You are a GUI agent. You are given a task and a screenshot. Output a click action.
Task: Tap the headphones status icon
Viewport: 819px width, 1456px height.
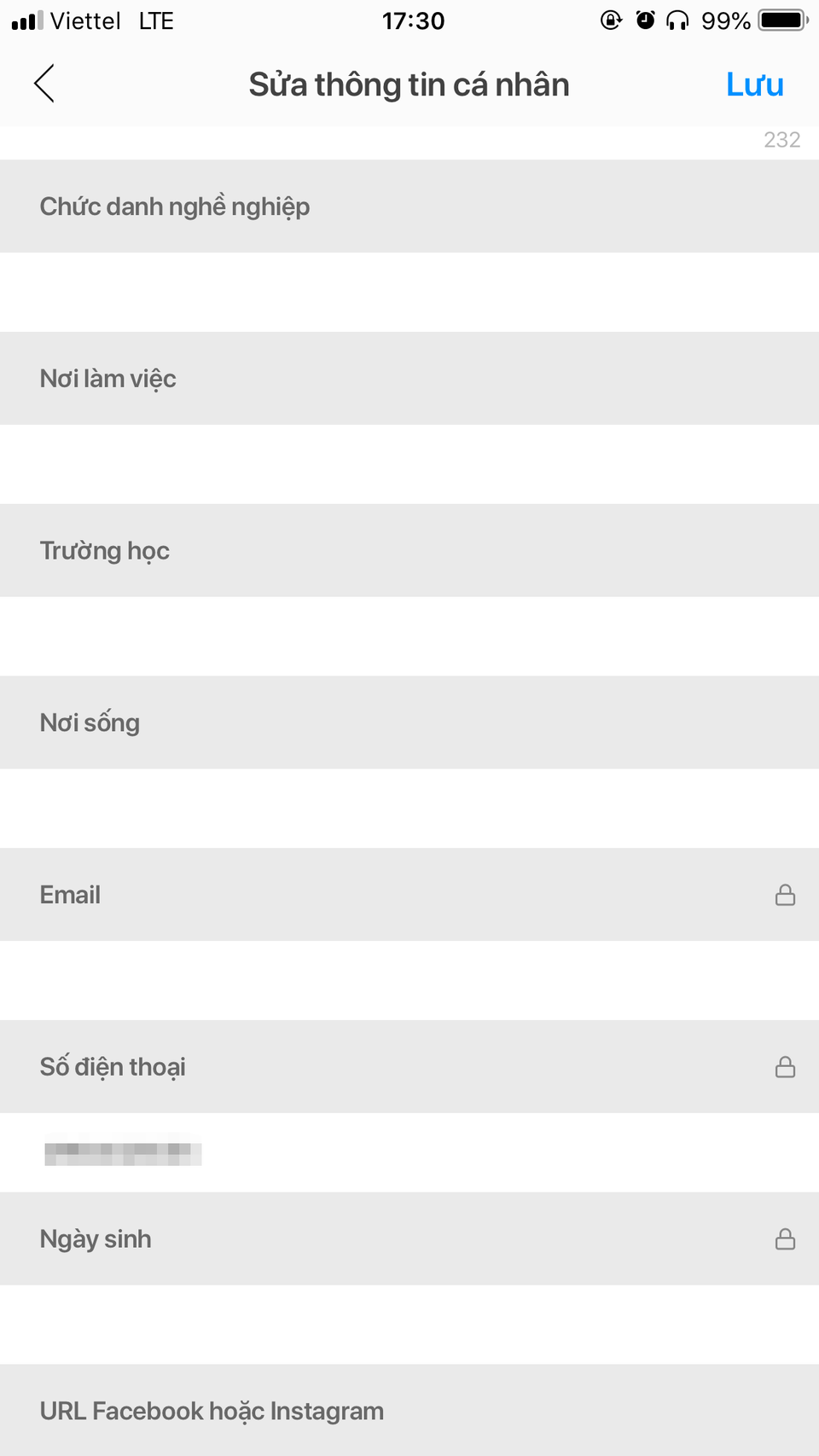[x=677, y=20]
